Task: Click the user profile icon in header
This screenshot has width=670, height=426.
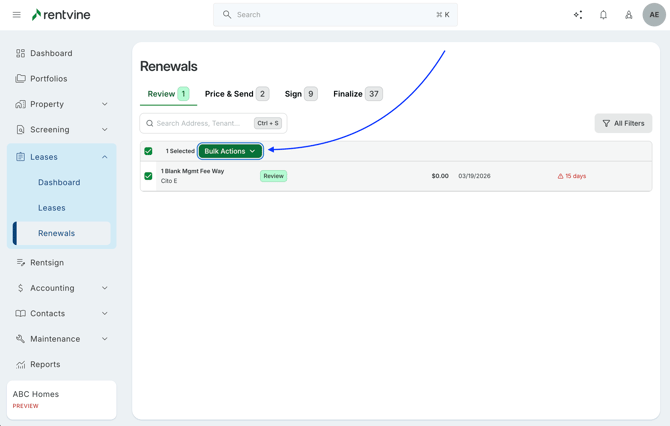Action: point(629,15)
